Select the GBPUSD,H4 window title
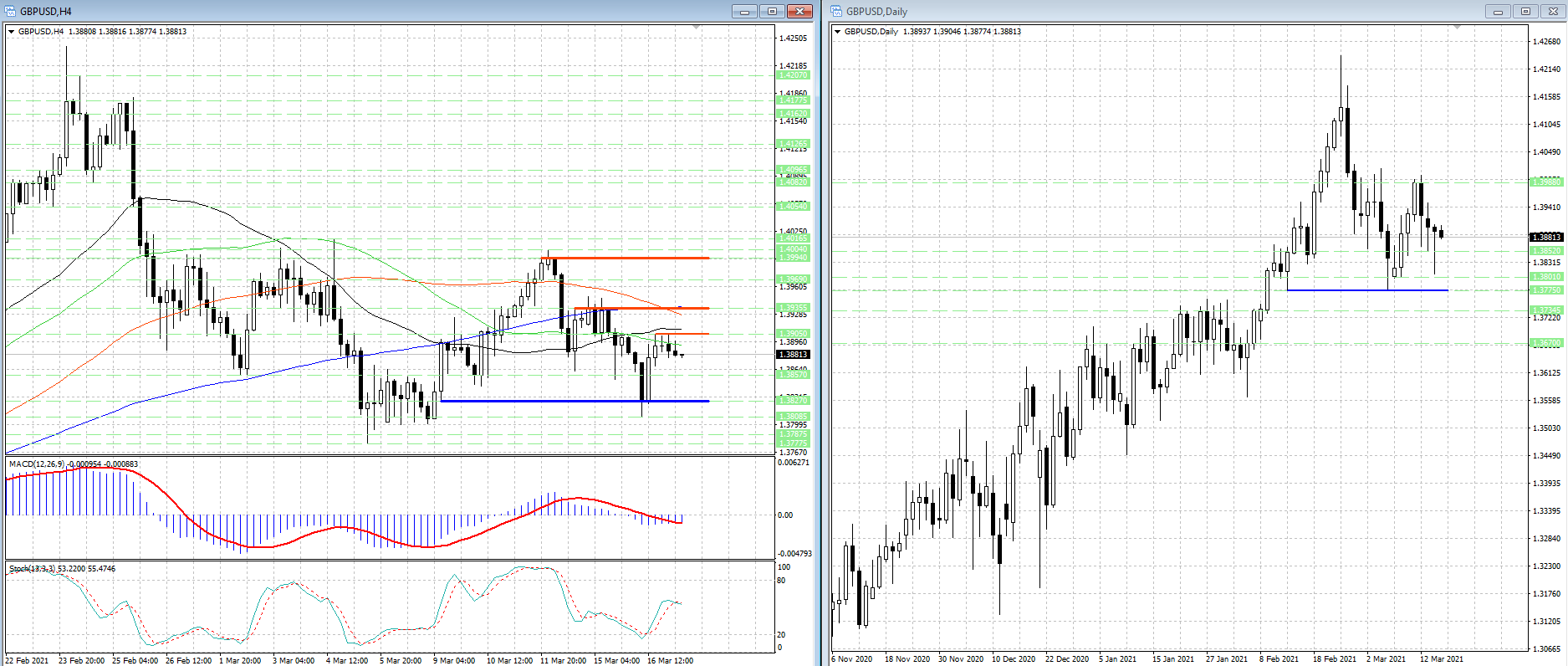 point(46,12)
